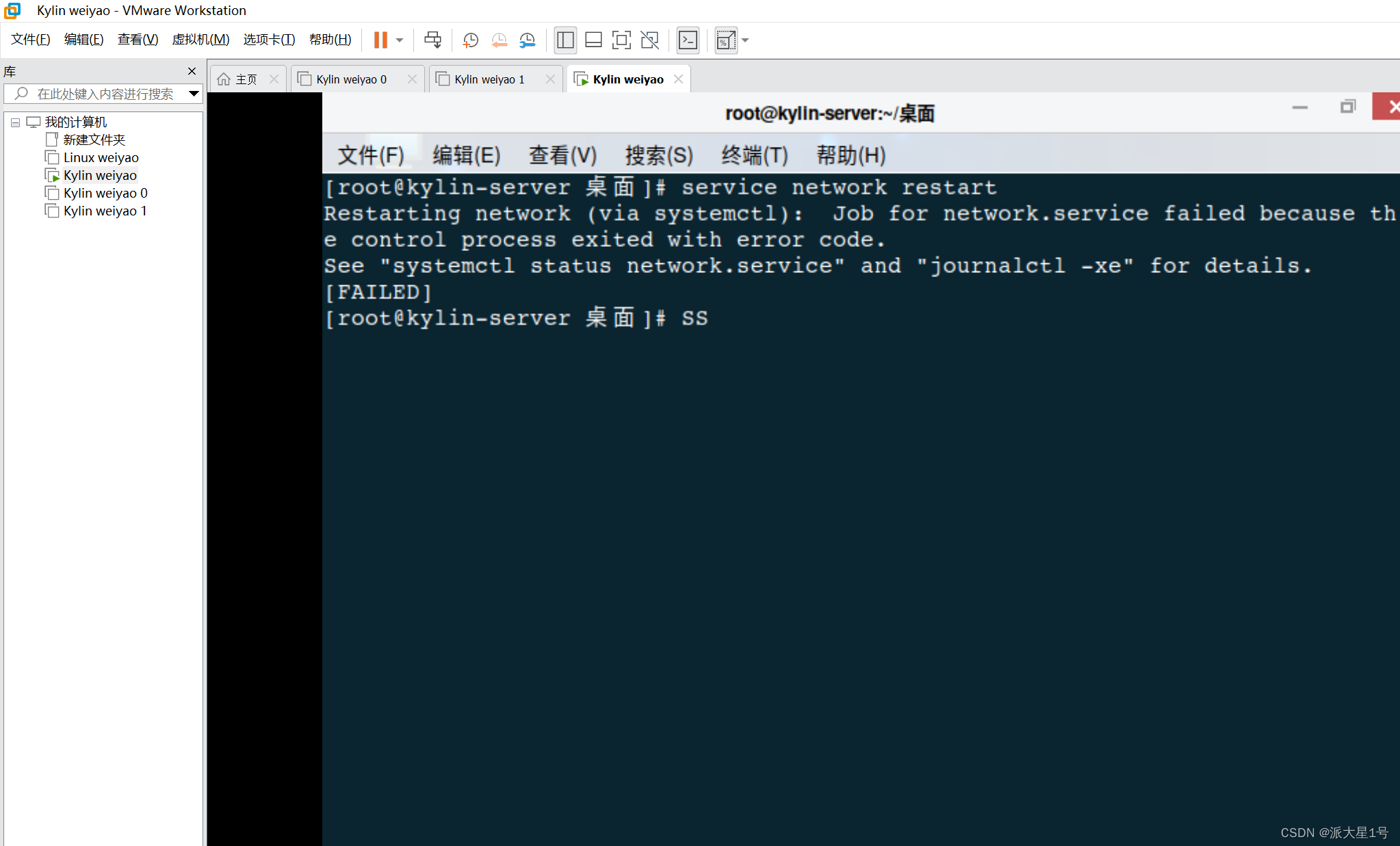
Task: Open terminal's 终端(T) menu
Action: point(754,155)
